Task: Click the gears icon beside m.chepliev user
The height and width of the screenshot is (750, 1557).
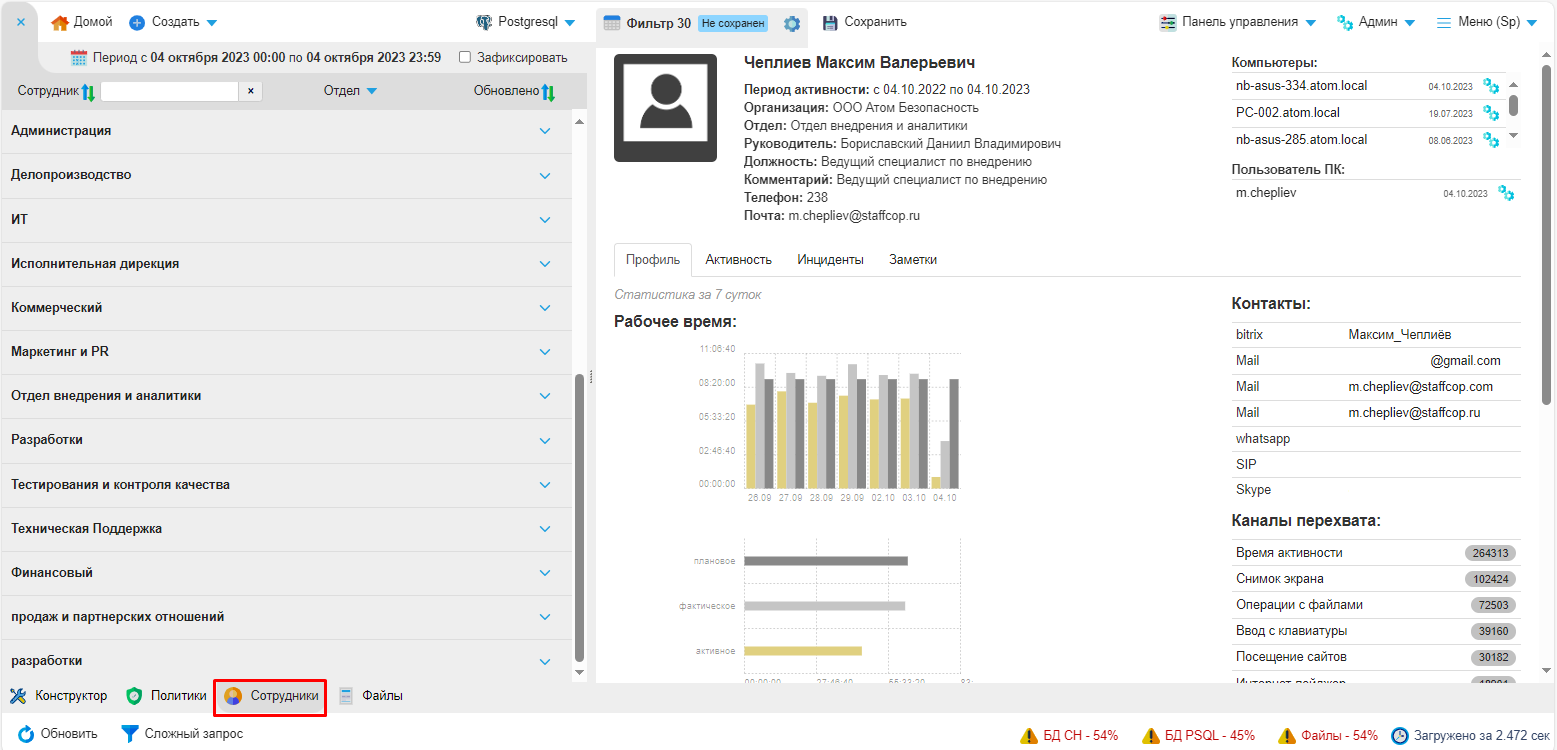Action: (1506, 193)
